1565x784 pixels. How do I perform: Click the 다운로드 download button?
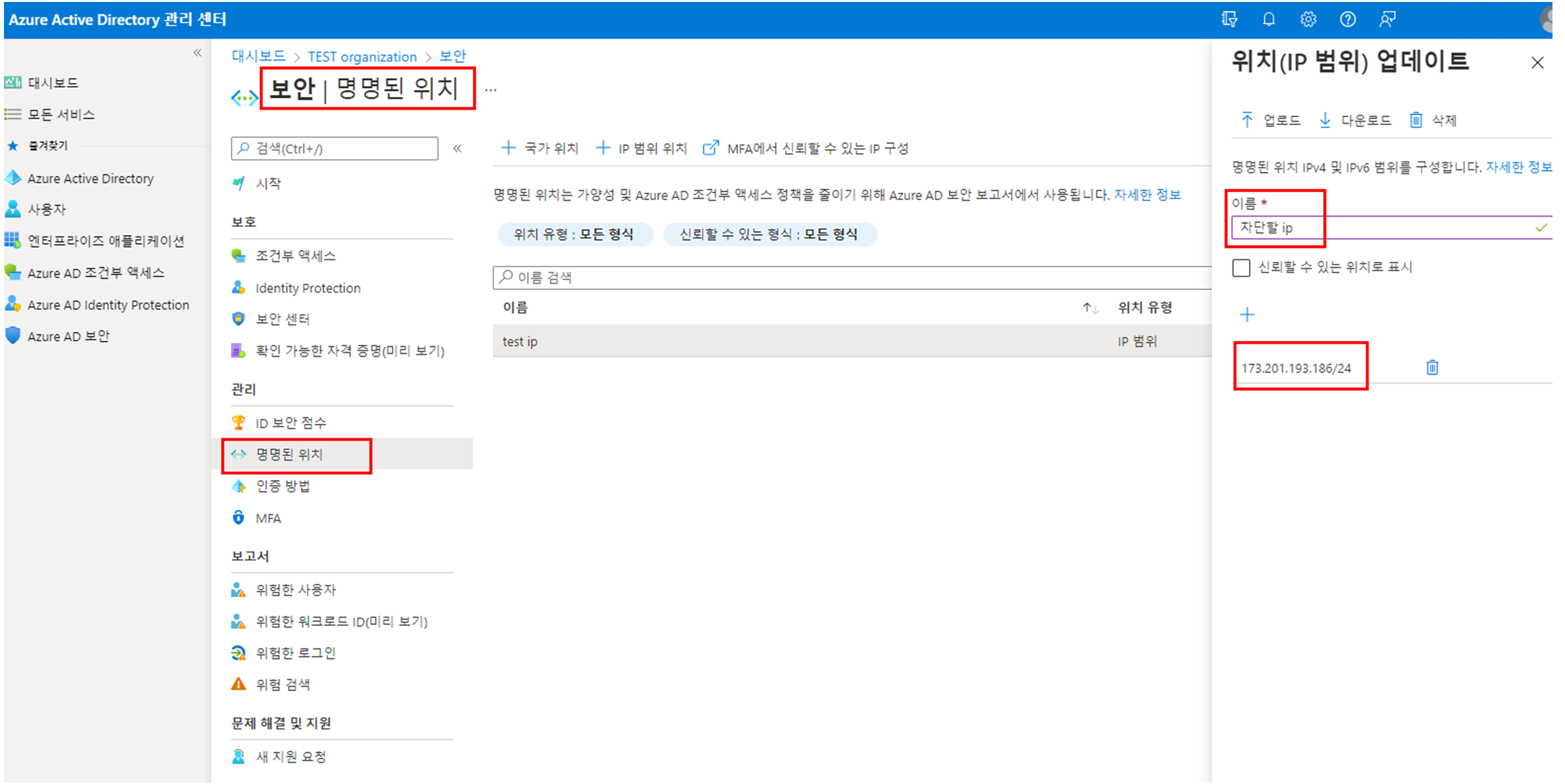point(1356,120)
